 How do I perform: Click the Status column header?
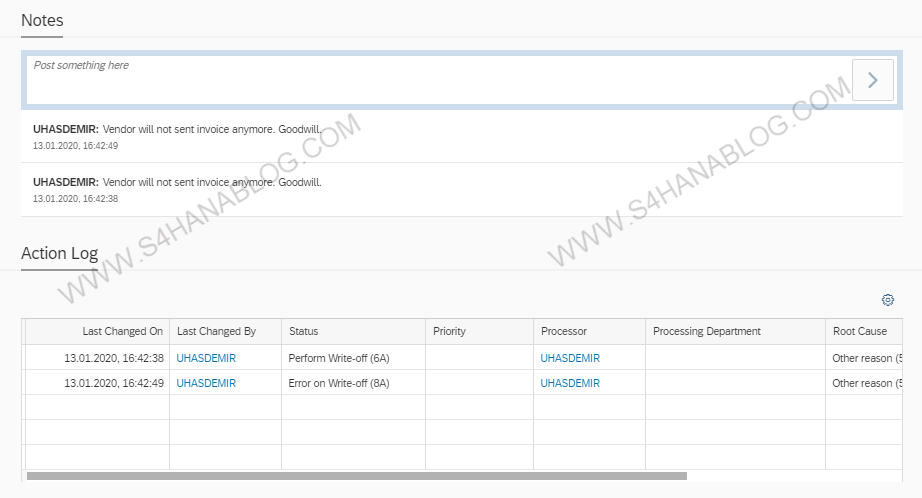point(303,331)
